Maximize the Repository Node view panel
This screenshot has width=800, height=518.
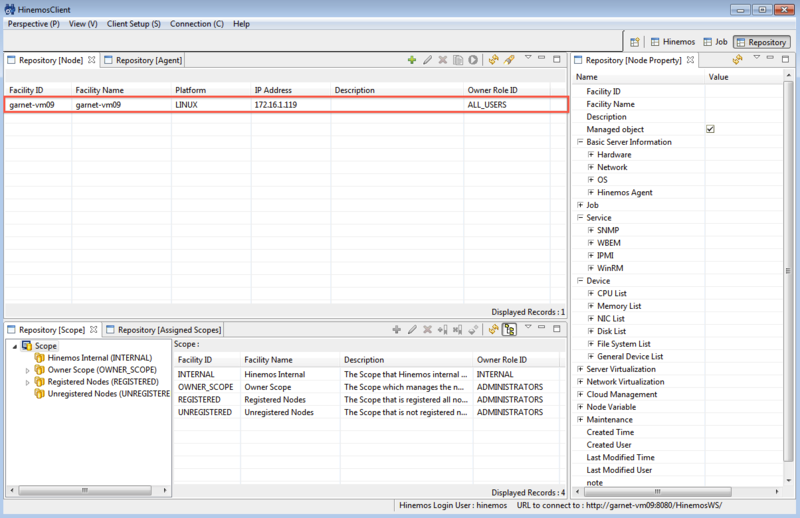point(557,59)
